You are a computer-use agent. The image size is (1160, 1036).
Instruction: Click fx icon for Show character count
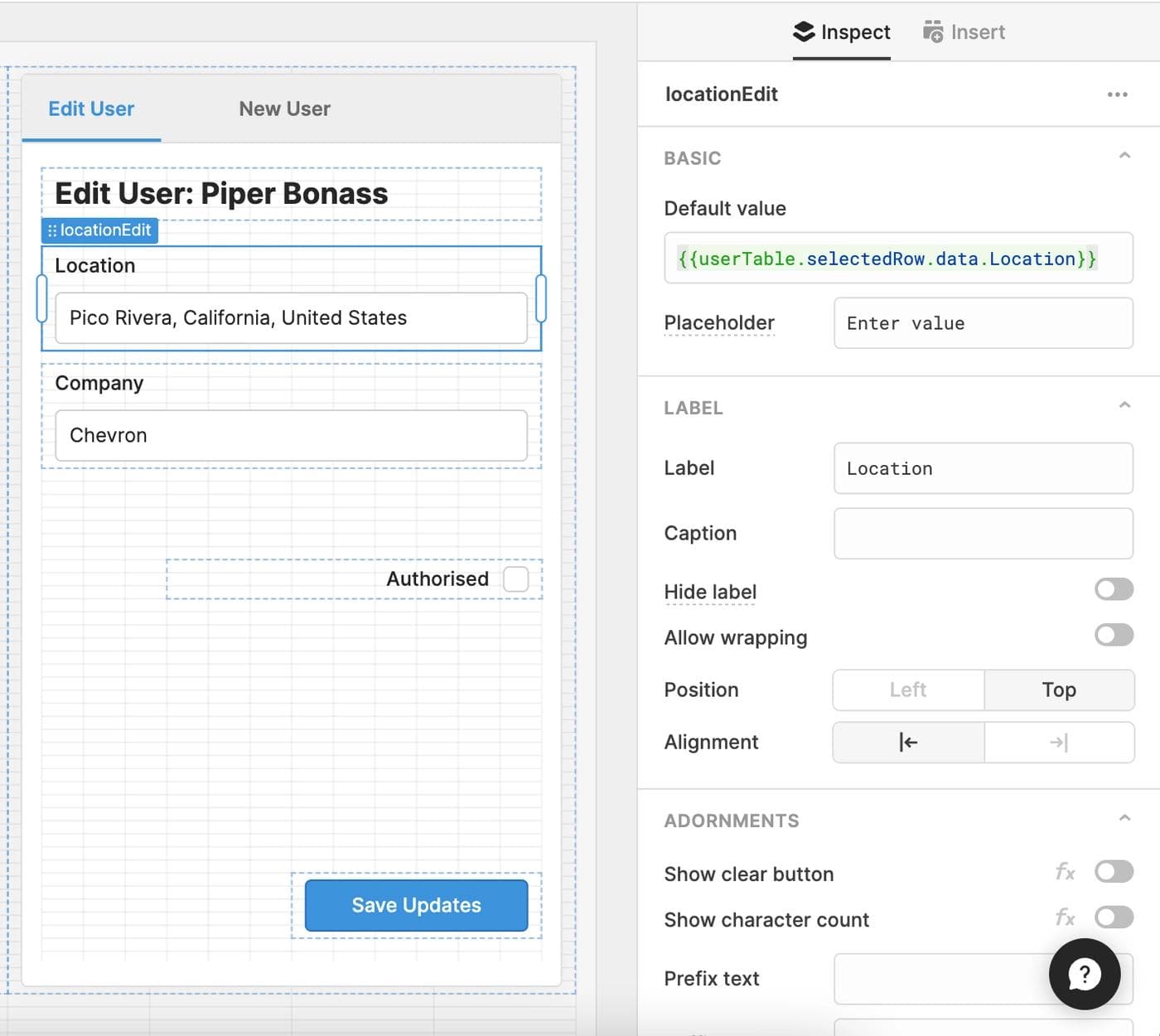(x=1065, y=917)
